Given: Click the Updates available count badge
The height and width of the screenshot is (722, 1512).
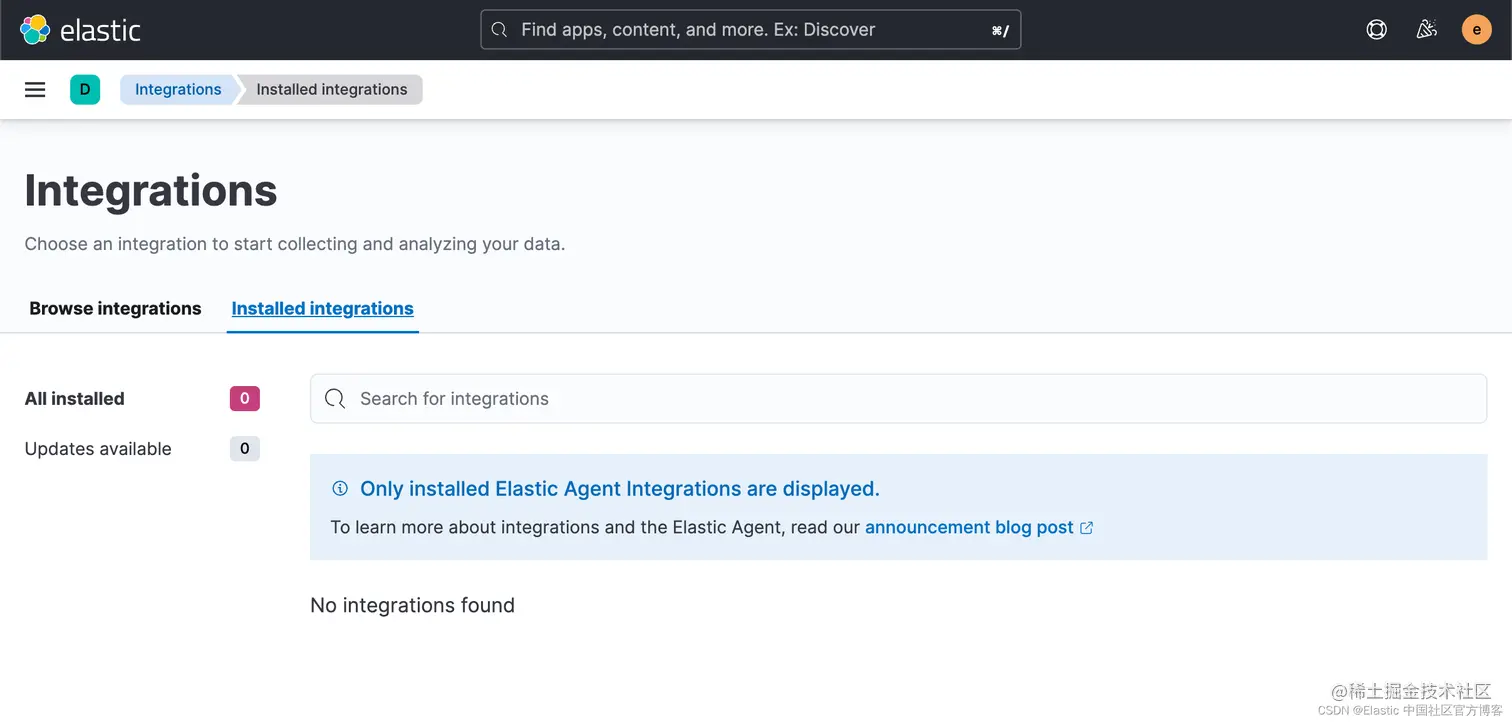Looking at the screenshot, I should (245, 449).
